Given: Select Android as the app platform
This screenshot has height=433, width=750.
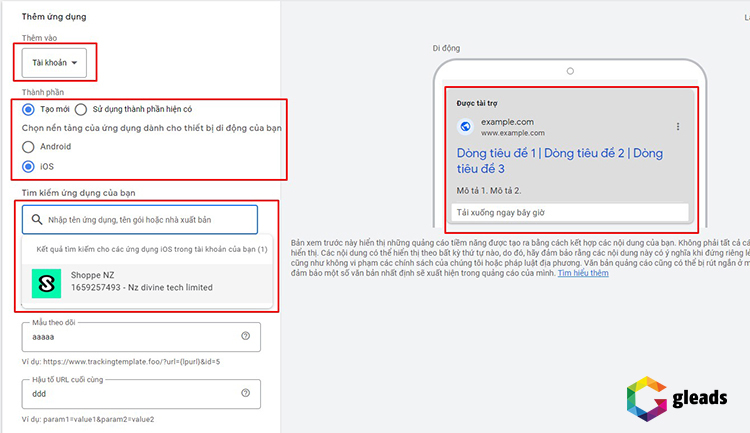Looking at the screenshot, I should 29,146.
